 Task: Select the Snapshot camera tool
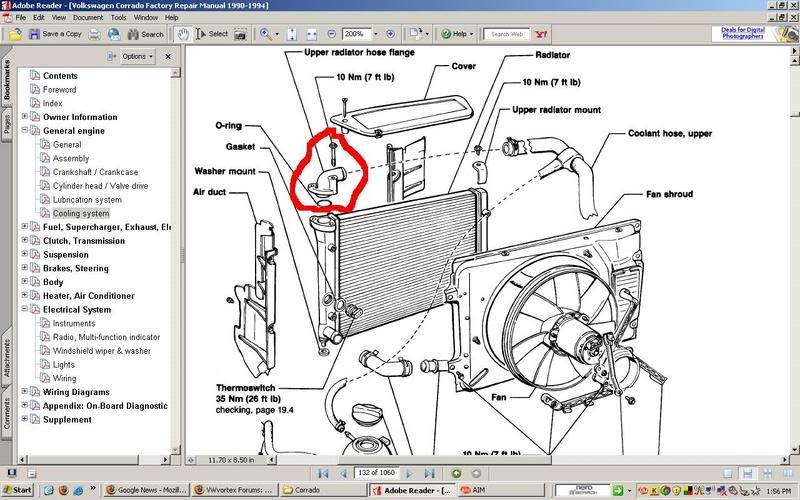(x=240, y=34)
